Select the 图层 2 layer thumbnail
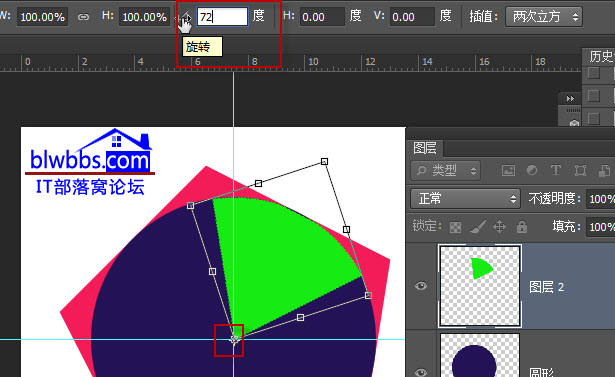The width and height of the screenshot is (615, 377). point(480,286)
